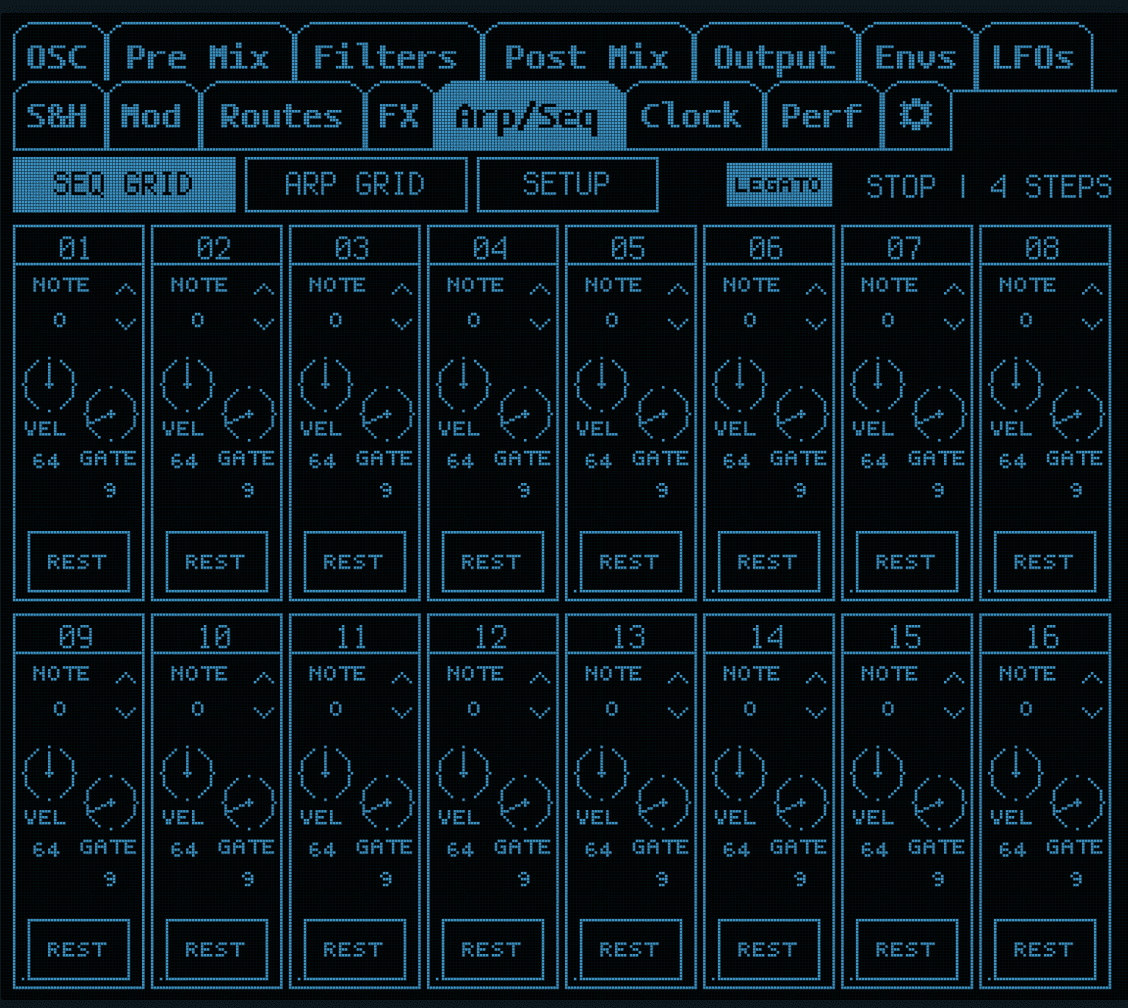Click the 4 STEPS indicator
The width and height of the screenshot is (1128, 1008).
(1051, 187)
